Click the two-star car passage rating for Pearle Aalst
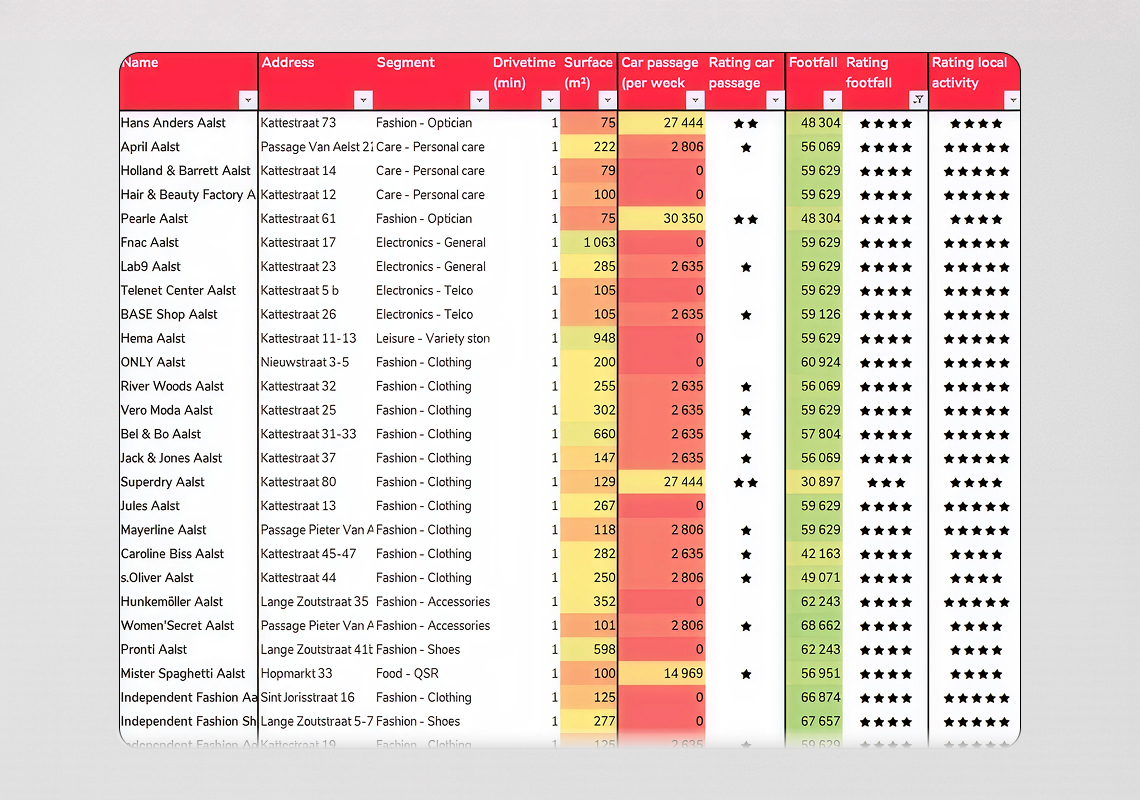This screenshot has width=1140, height=800. [745, 219]
